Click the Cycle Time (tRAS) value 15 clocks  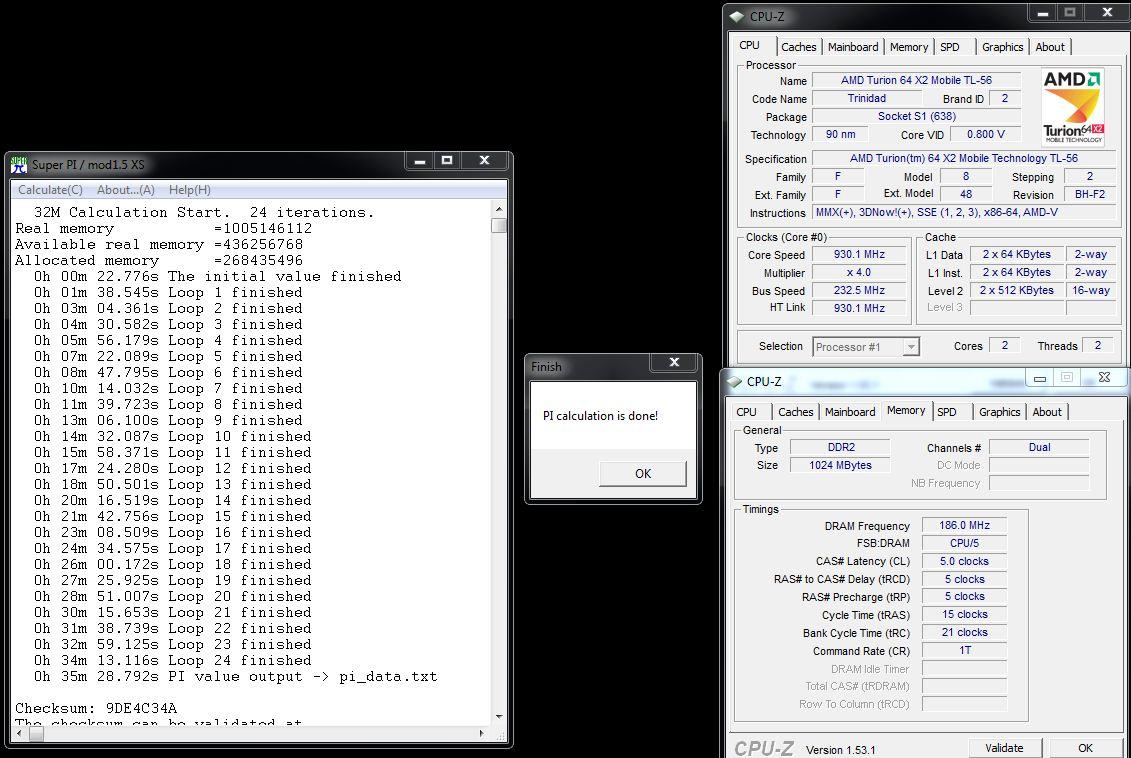(964, 614)
